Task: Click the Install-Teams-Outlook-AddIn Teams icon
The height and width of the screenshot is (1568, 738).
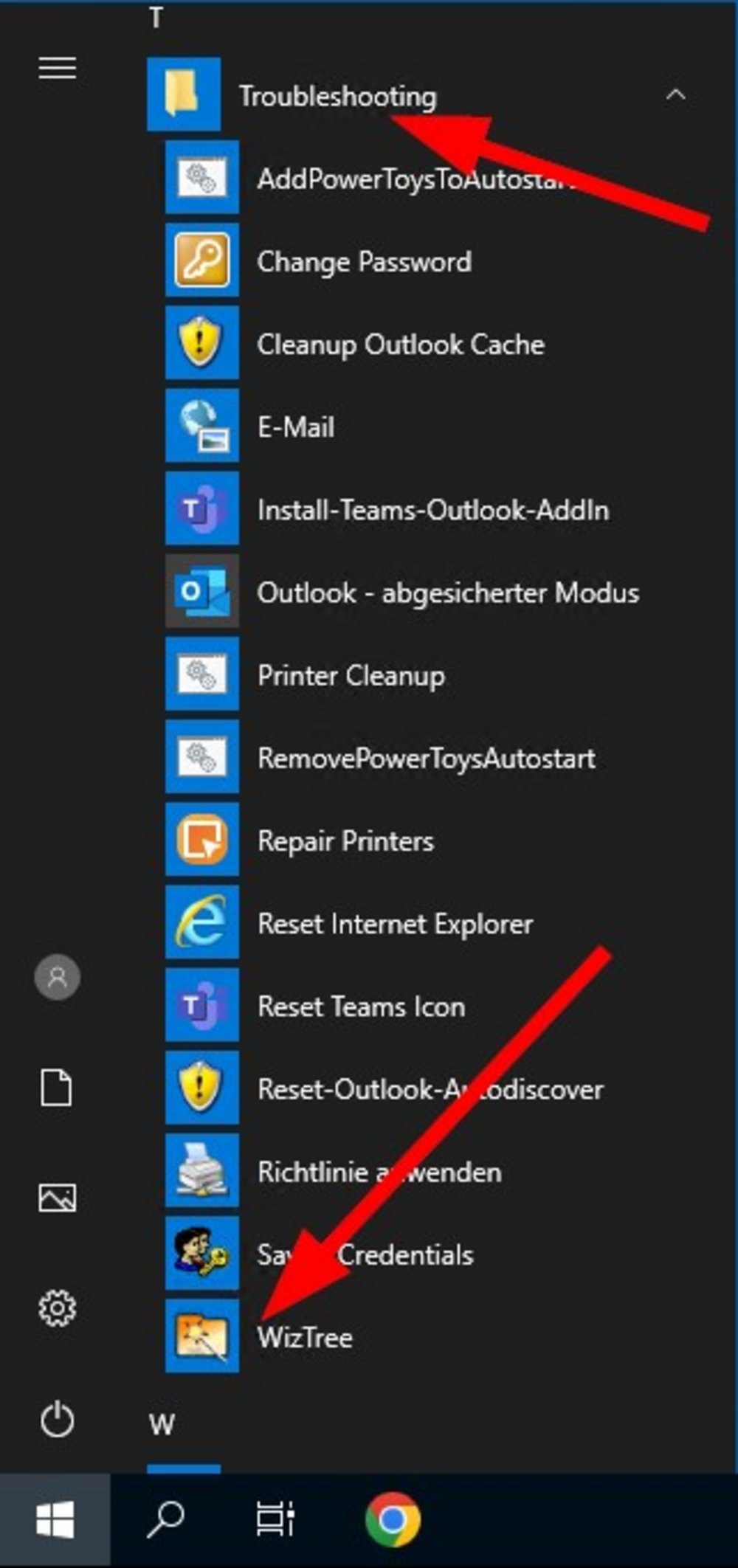Action: [202, 508]
